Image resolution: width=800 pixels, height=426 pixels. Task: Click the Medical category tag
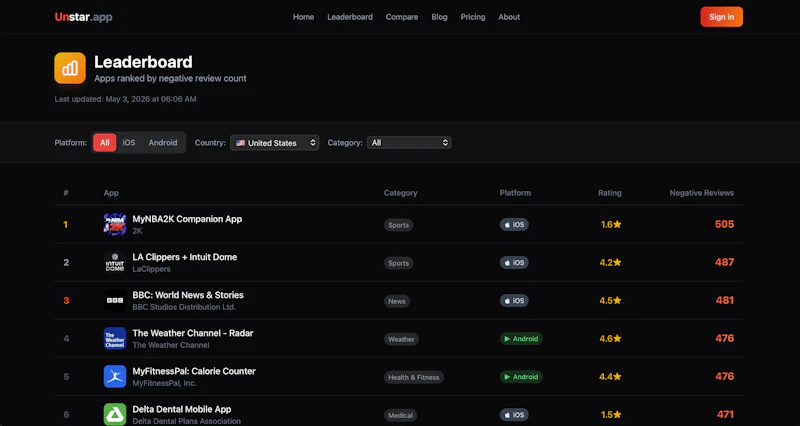400,415
